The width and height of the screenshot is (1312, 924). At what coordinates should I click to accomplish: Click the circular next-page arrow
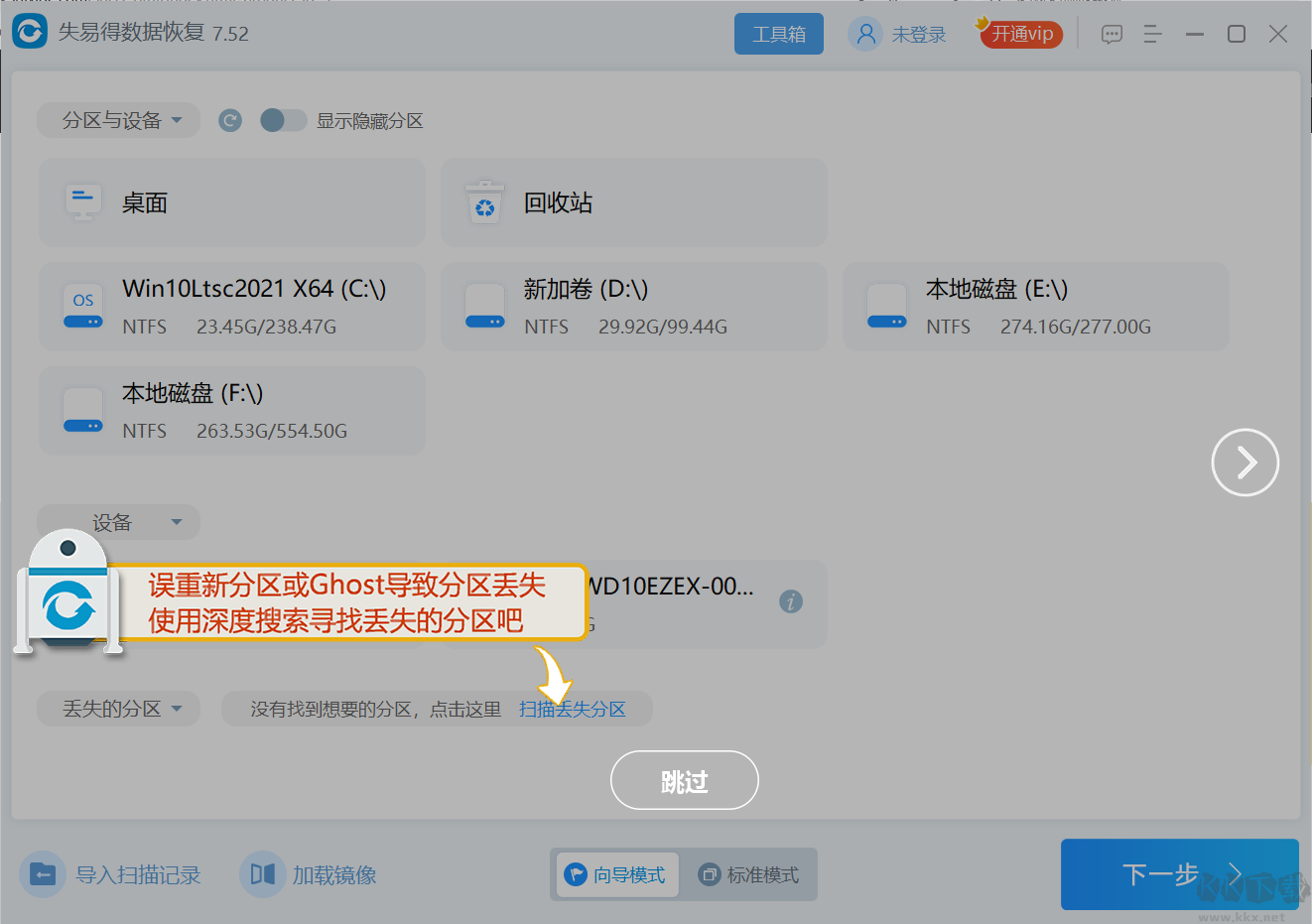(1246, 462)
